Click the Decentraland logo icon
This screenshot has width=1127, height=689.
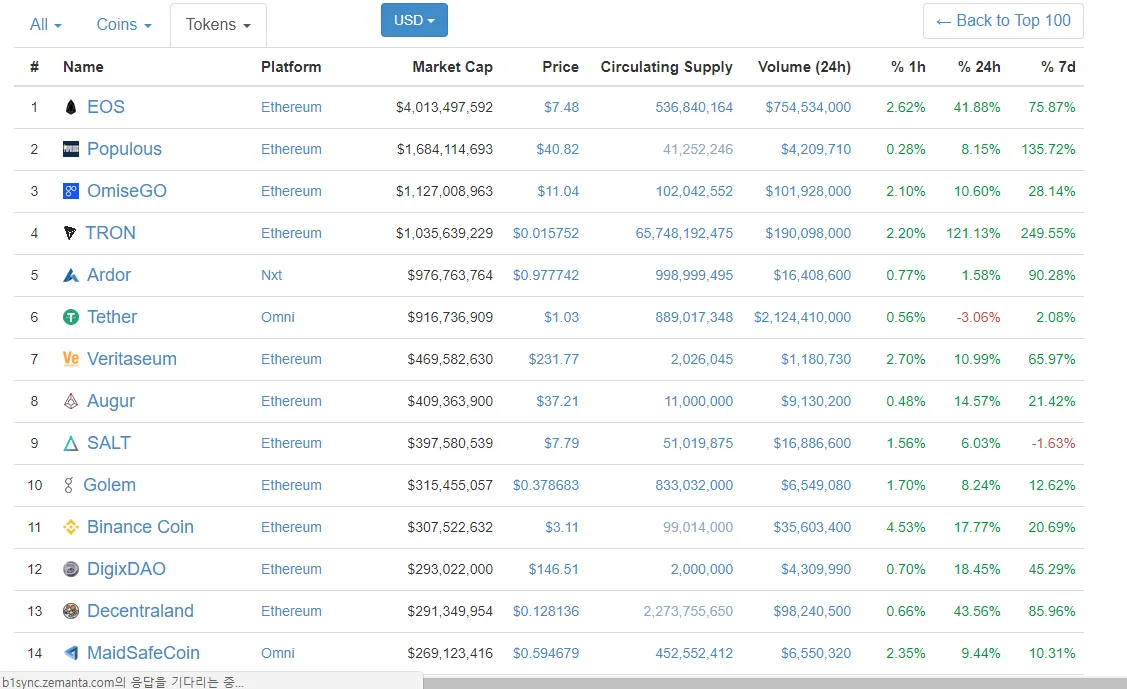point(70,611)
